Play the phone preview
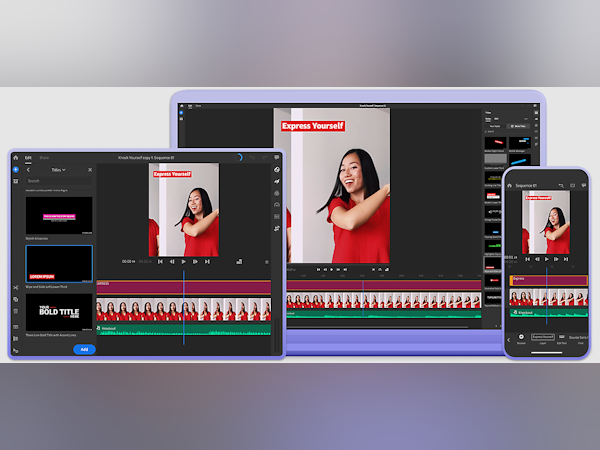This screenshot has height=450, width=600. point(546,259)
